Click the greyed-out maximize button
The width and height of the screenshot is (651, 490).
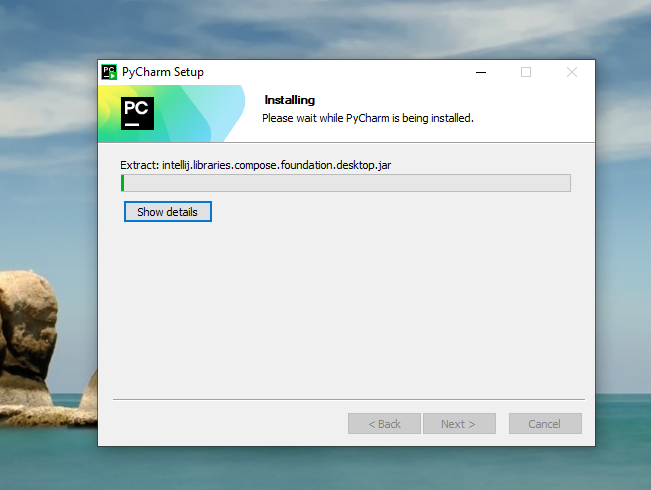526,72
